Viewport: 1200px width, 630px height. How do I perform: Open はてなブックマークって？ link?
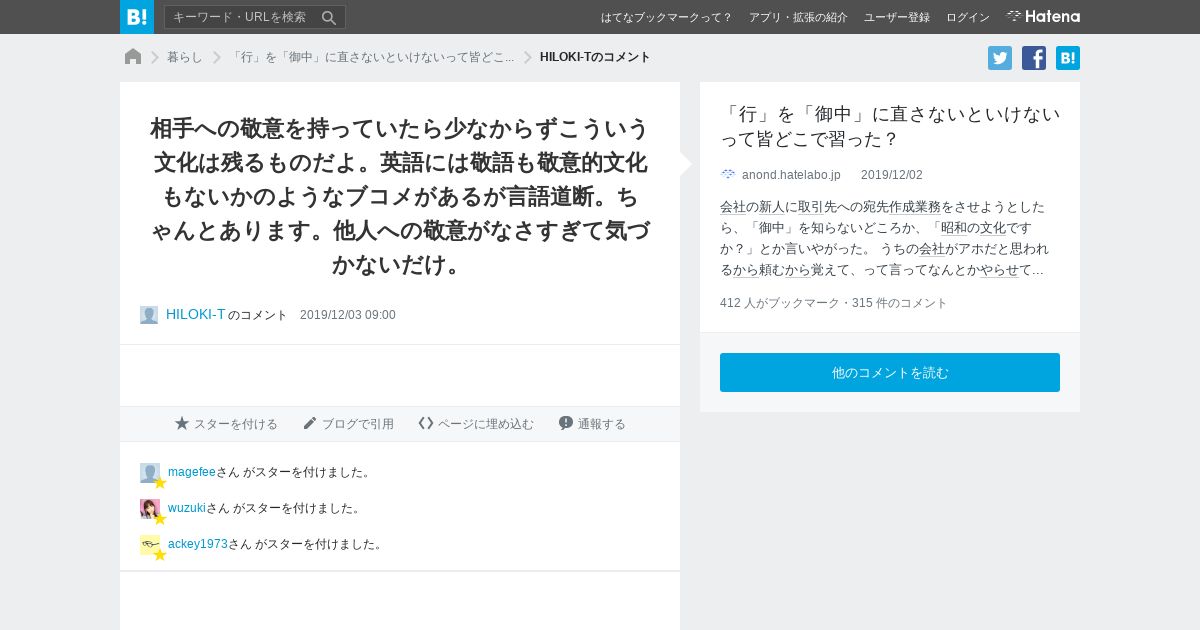pos(666,17)
